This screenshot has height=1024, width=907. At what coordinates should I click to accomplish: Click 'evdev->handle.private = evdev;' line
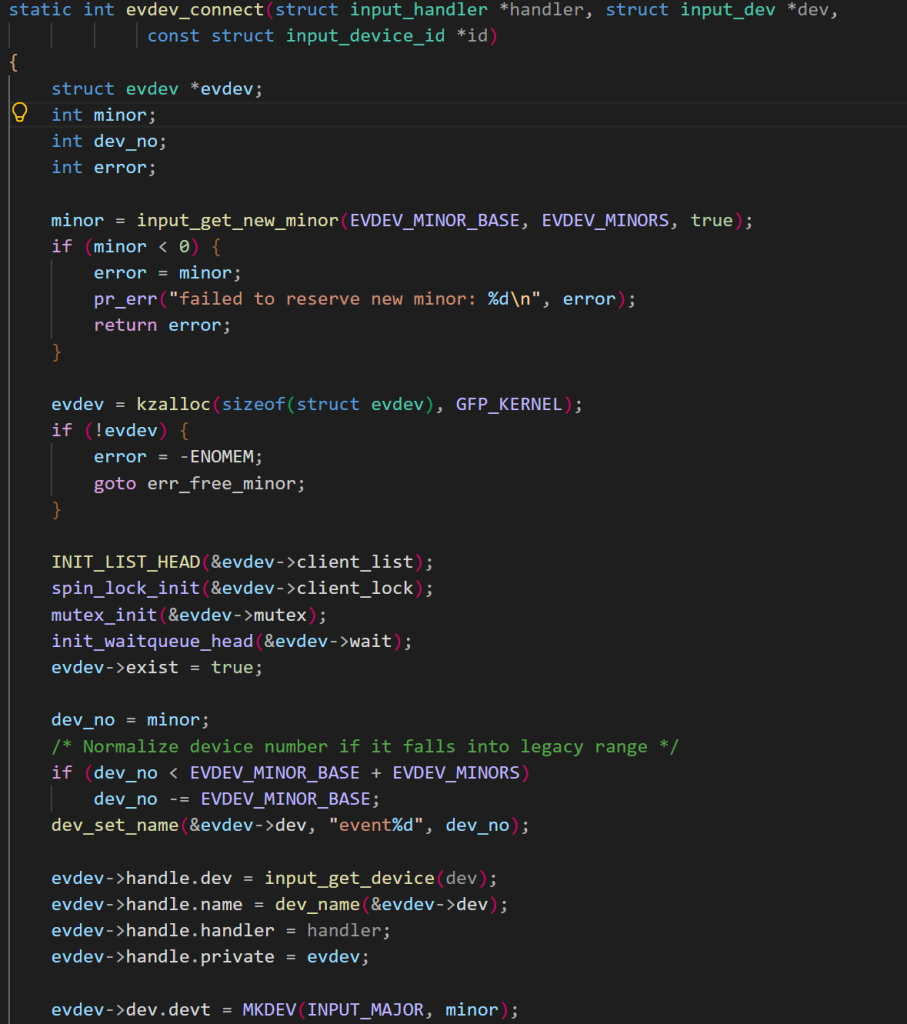click(210, 957)
